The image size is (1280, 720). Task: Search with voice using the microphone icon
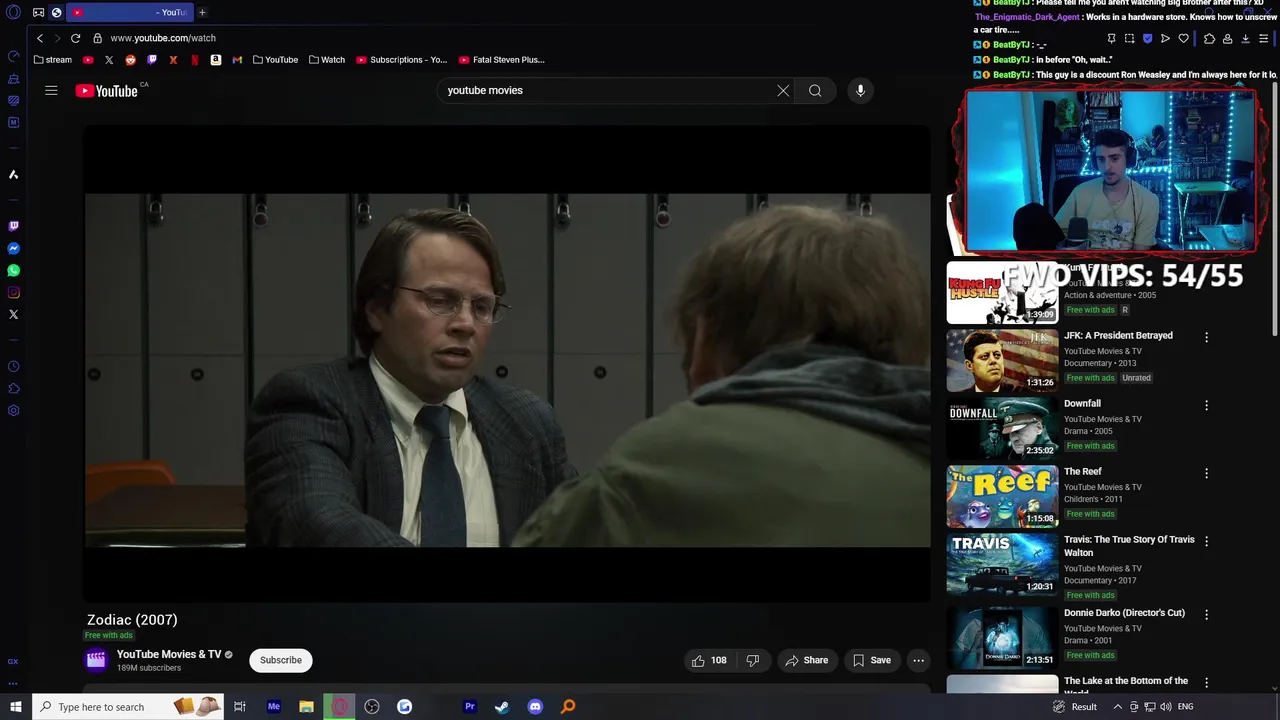pos(860,90)
